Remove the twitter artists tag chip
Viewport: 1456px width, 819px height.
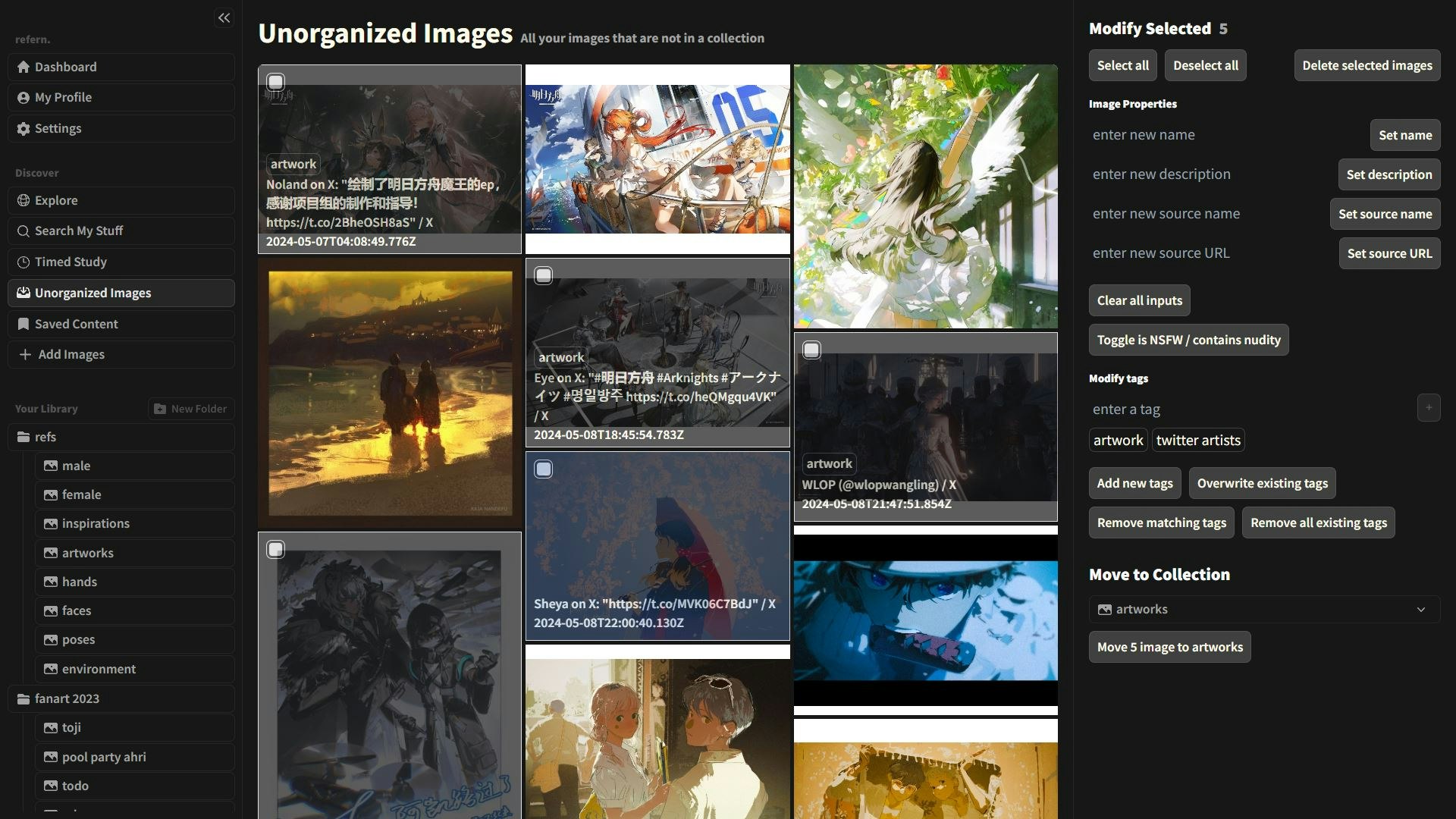point(1197,440)
